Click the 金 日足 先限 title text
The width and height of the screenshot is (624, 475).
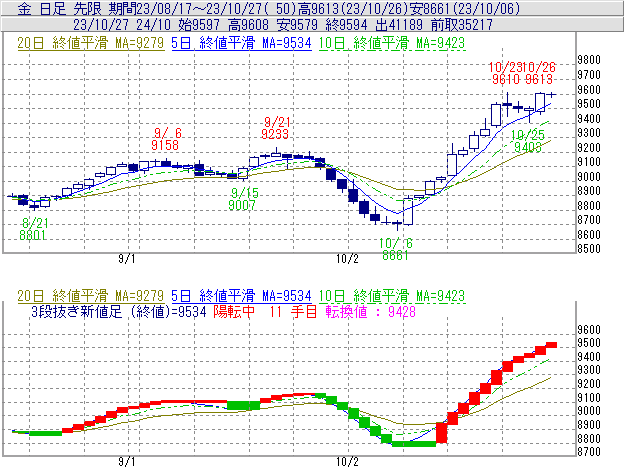point(60,8)
